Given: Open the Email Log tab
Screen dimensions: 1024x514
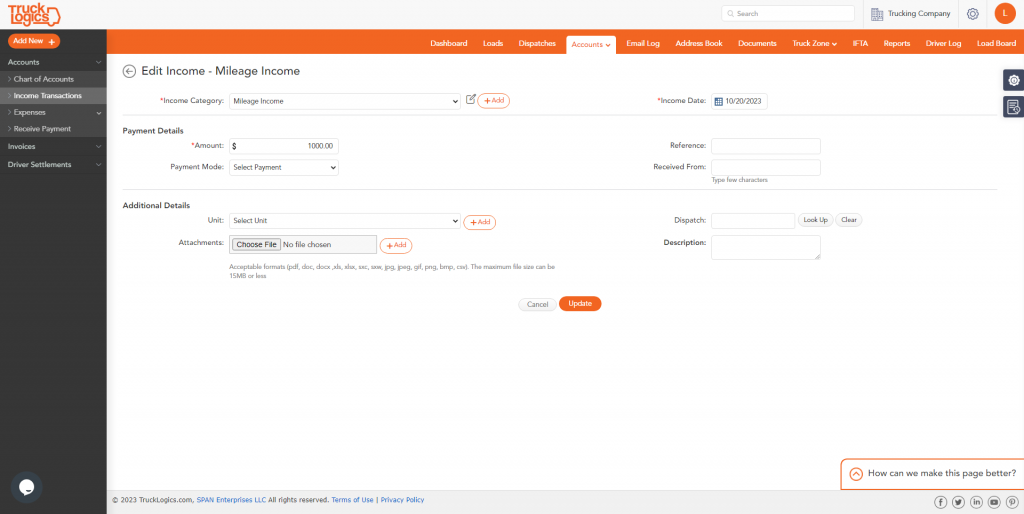Looking at the screenshot, I should click(x=643, y=44).
